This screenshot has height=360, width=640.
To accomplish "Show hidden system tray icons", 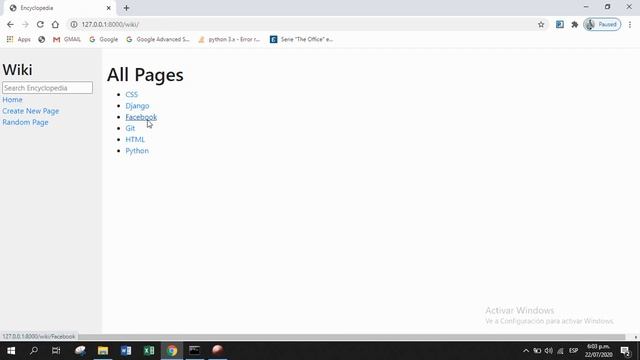I will [x=526, y=351].
